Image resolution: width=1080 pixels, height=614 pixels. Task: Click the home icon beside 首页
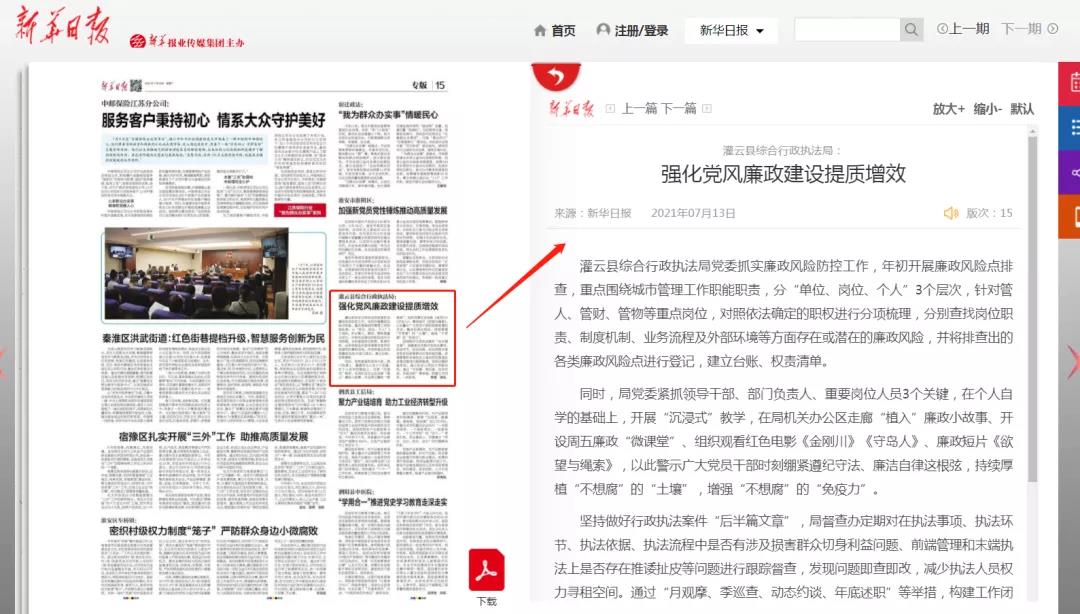540,30
